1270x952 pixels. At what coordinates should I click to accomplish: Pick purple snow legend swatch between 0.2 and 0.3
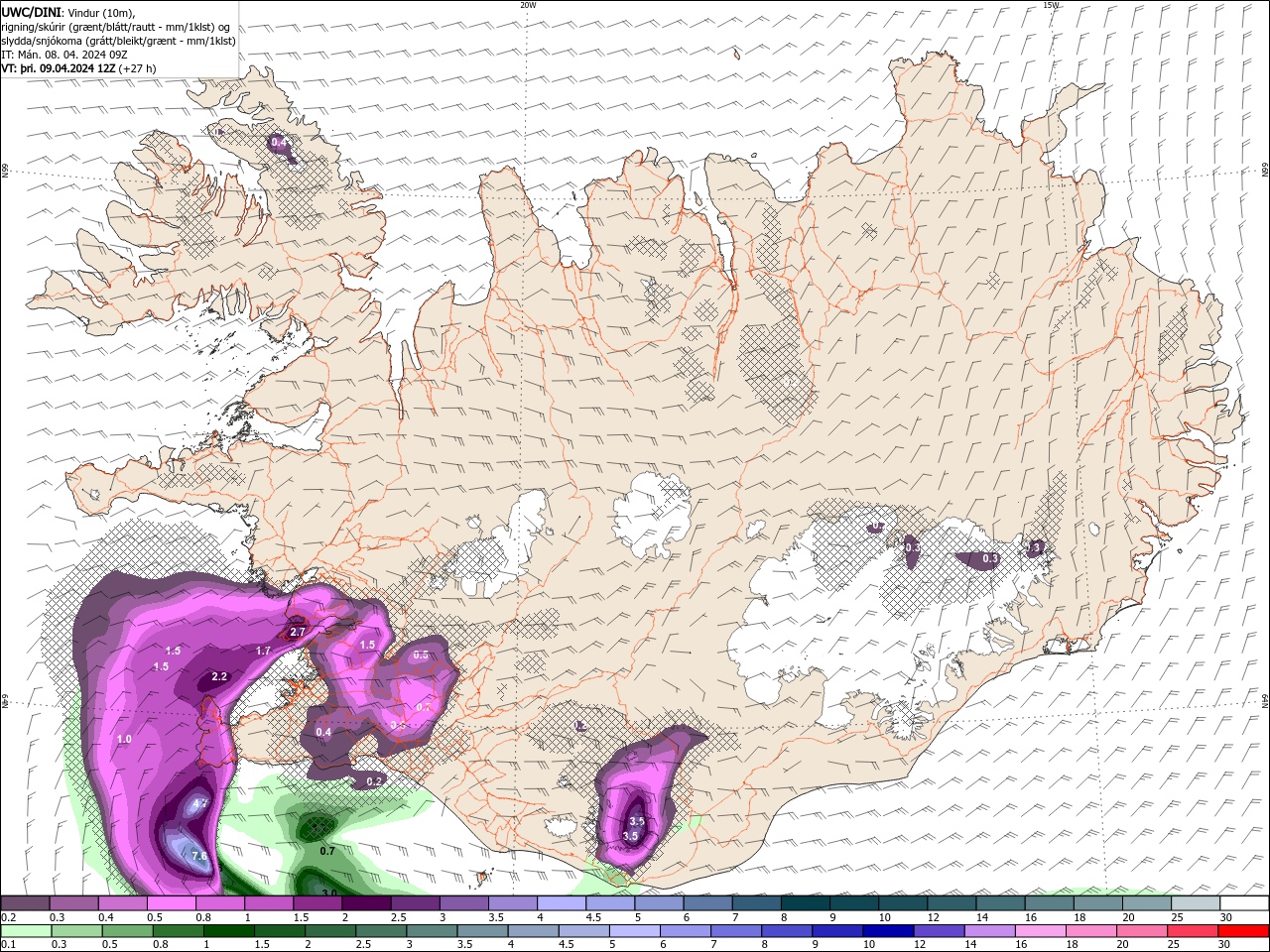[x=25, y=903]
